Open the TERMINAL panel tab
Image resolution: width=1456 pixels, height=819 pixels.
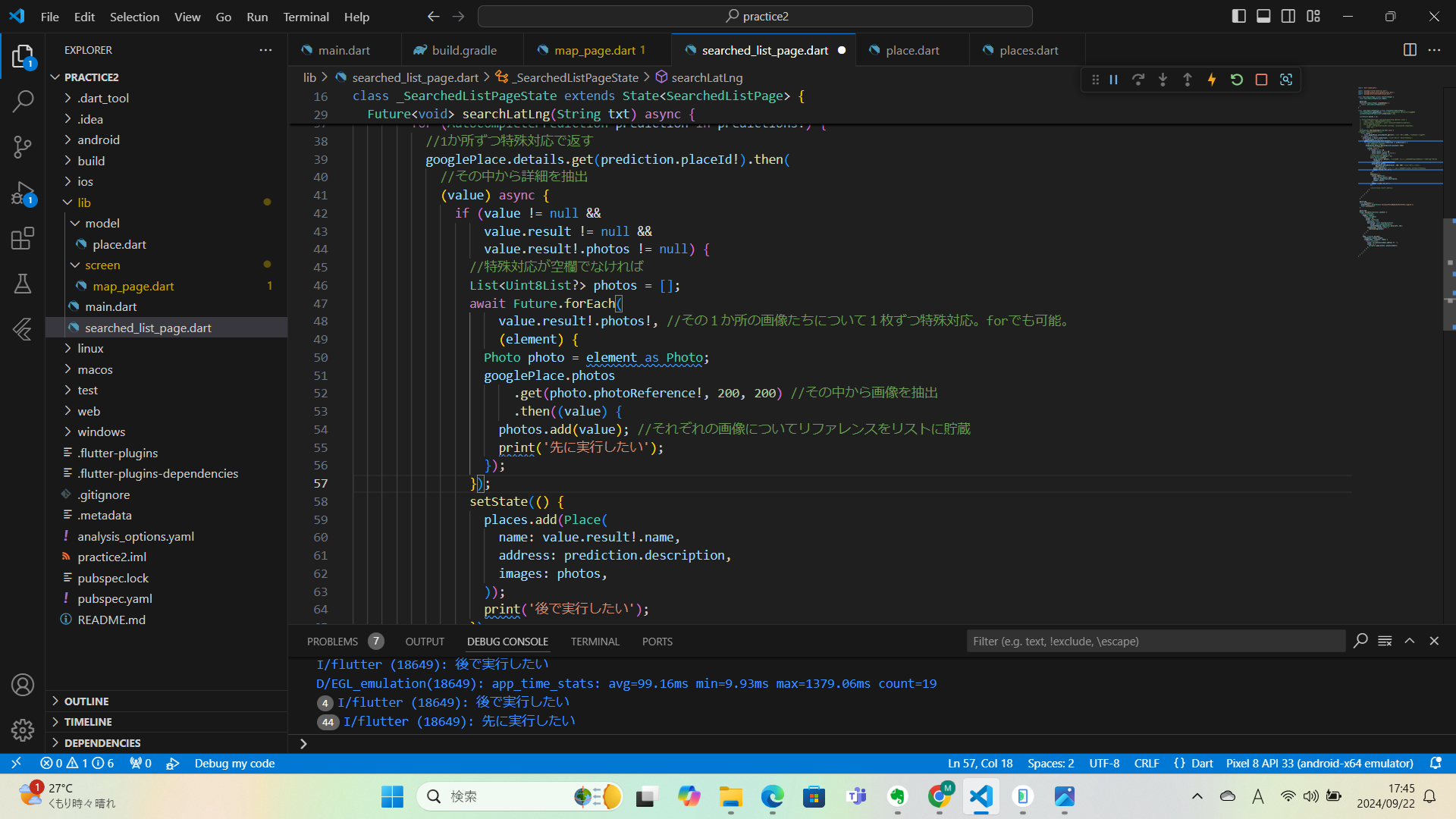click(595, 642)
